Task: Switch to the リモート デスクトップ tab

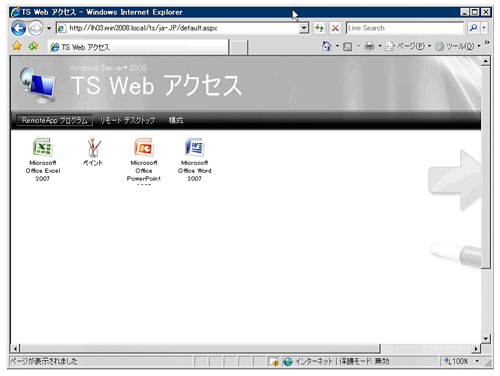Action: point(127,120)
